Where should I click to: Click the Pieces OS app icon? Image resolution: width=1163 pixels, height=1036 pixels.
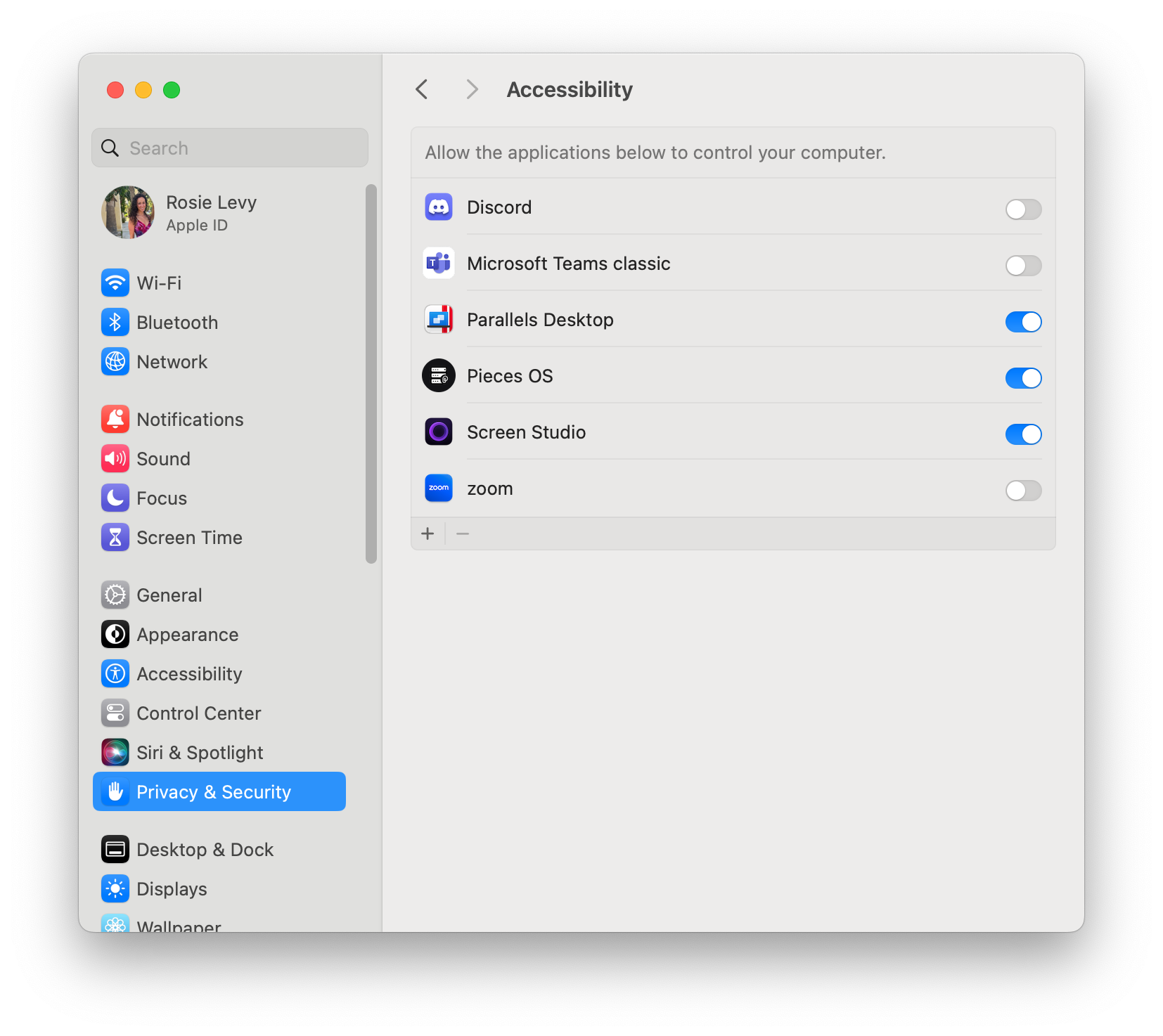439,376
